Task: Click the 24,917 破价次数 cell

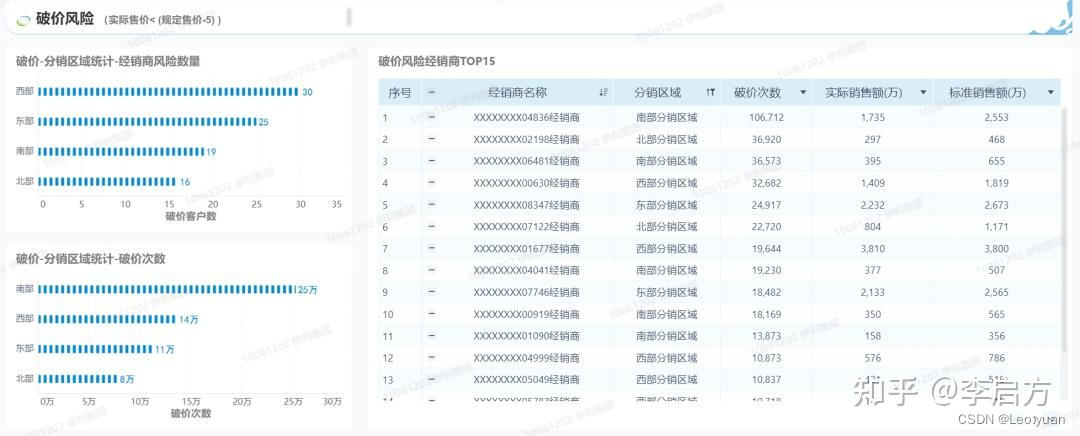Action: tap(769, 205)
